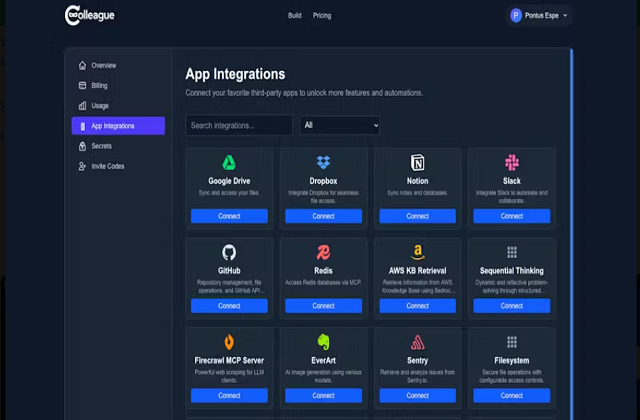Connect Google Drive
Image resolution: width=640 pixels, height=420 pixels.
(x=229, y=216)
